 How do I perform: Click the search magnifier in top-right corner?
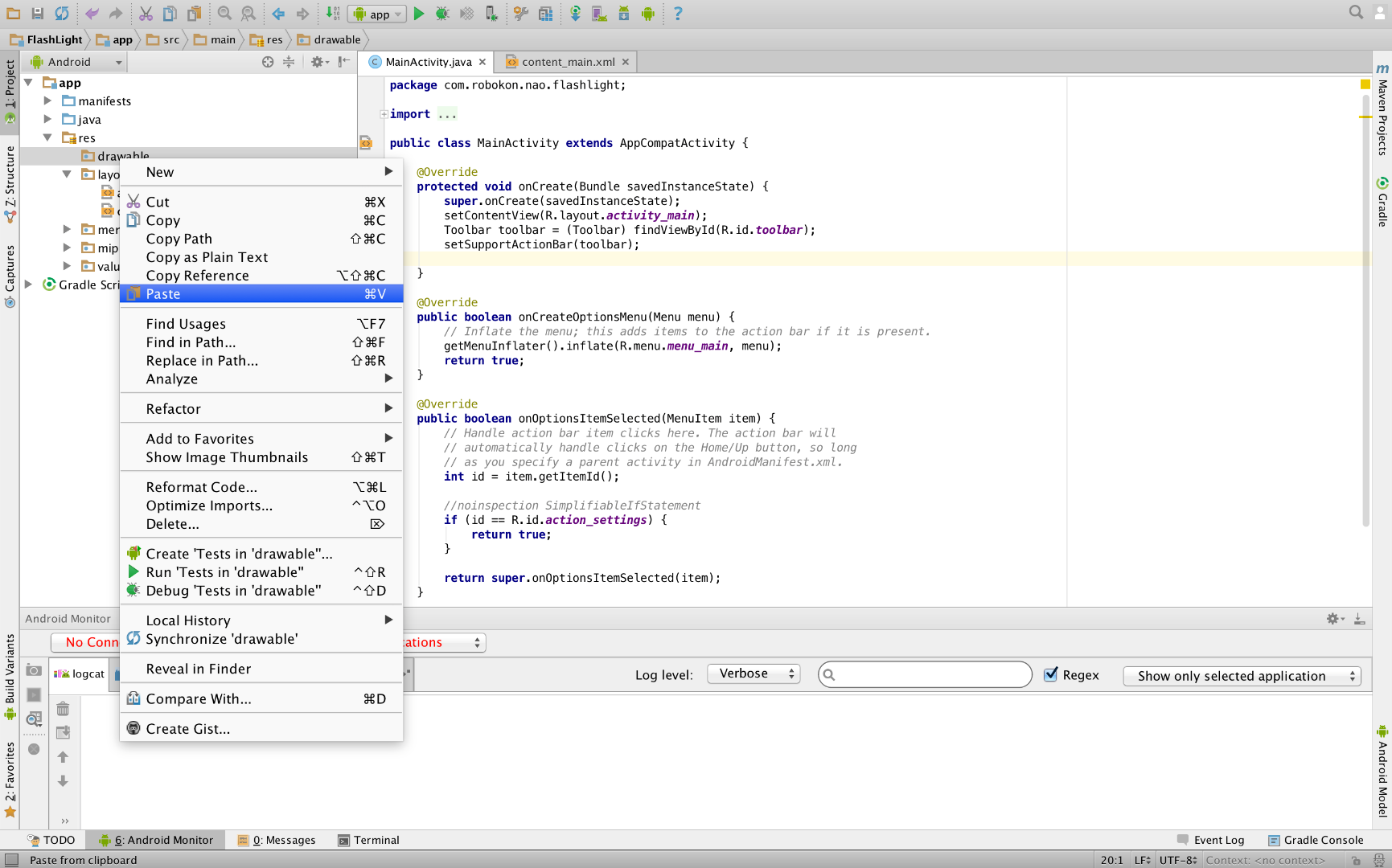point(1356,12)
